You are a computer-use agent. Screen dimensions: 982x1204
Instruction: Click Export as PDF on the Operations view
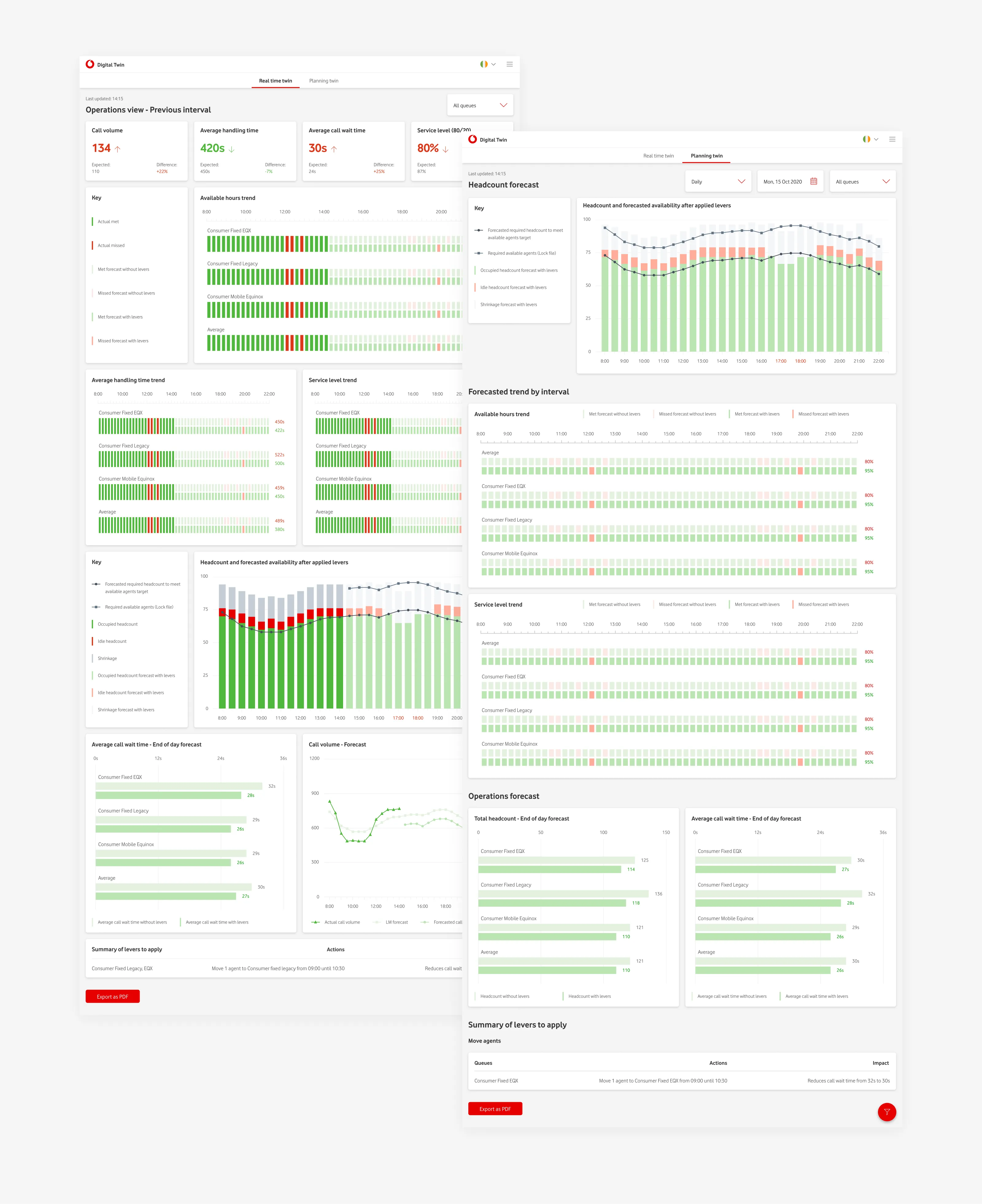tap(113, 996)
